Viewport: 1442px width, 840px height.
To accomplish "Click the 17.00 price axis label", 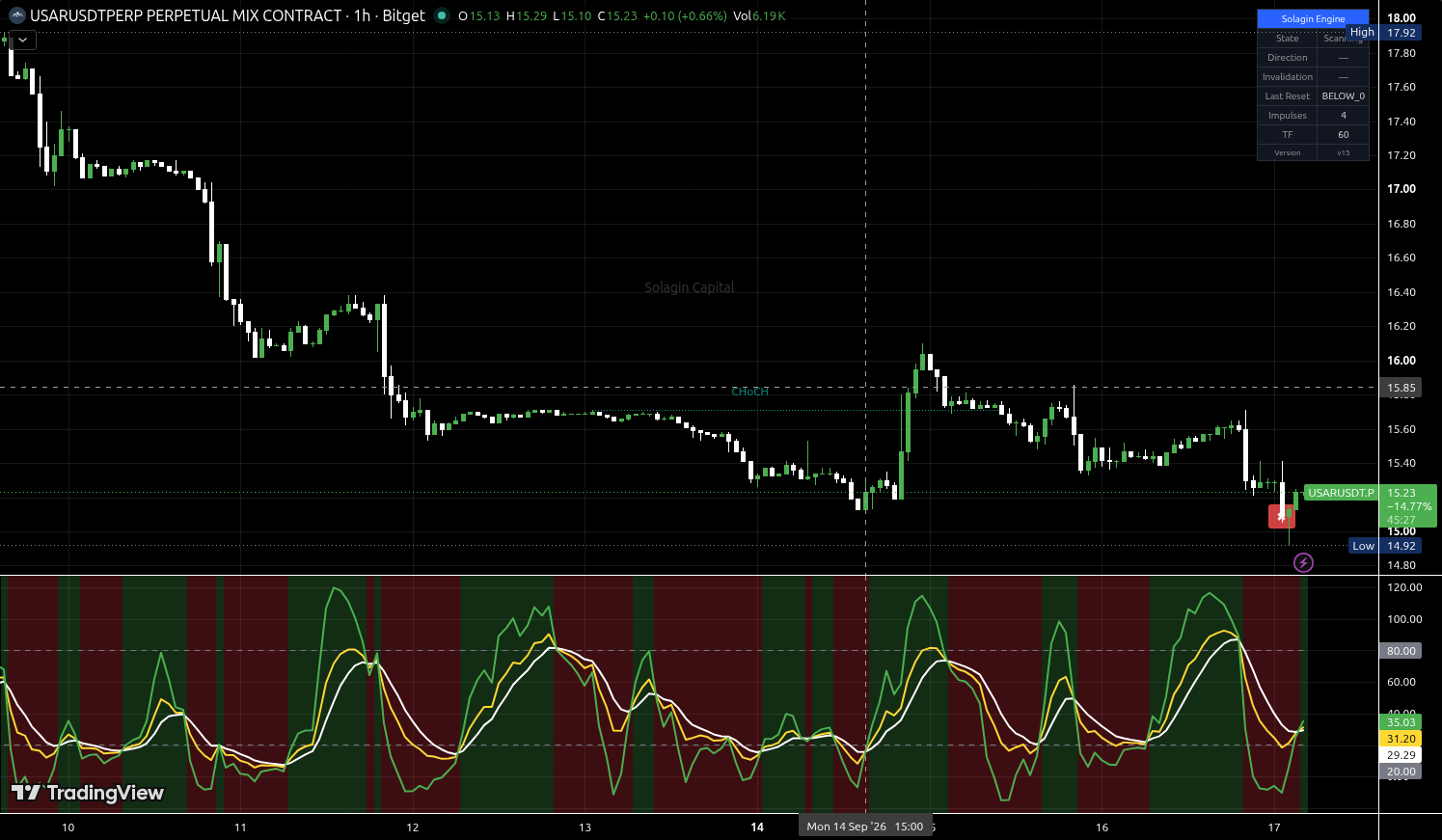I will click(x=1401, y=189).
